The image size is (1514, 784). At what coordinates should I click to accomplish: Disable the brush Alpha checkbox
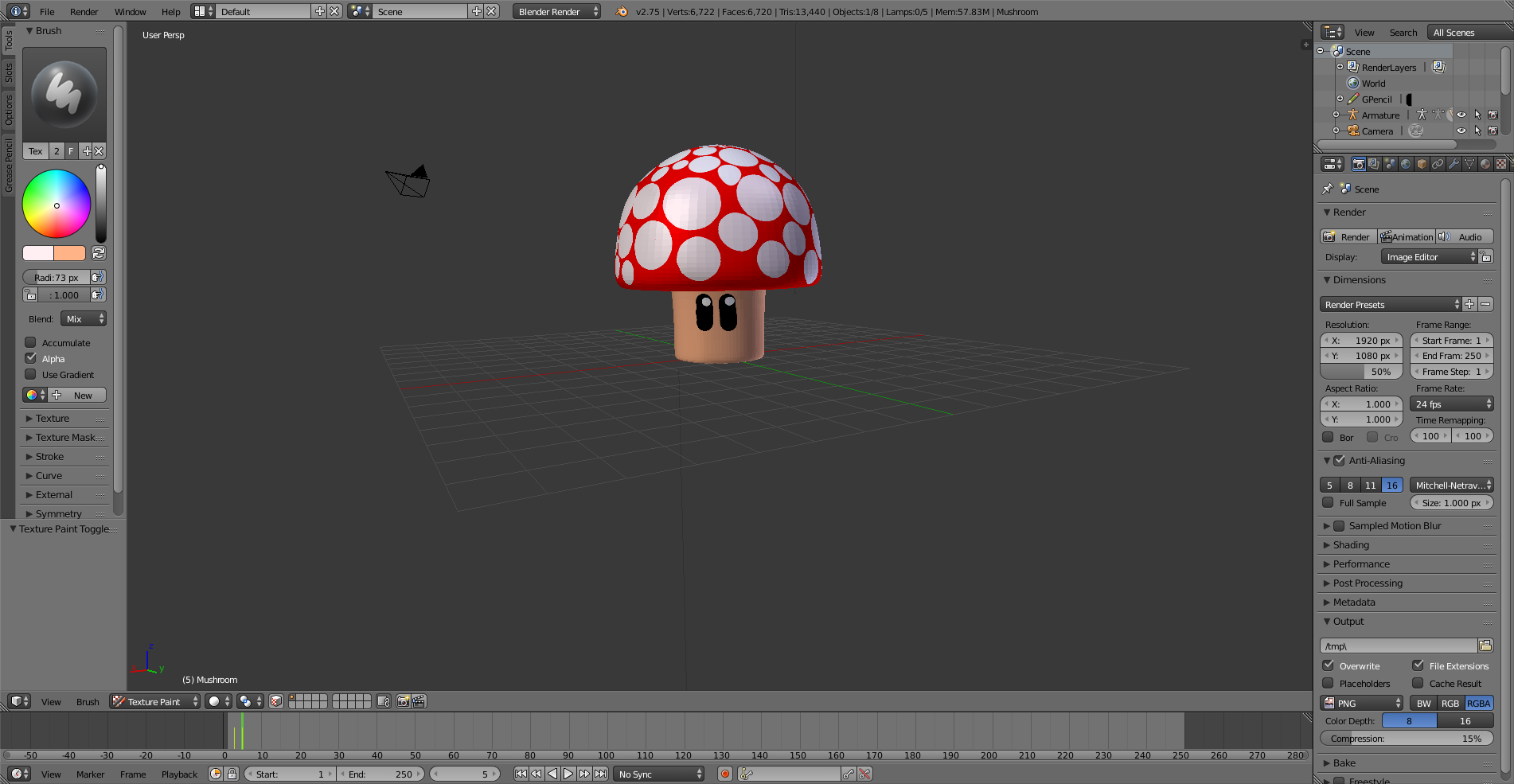[30, 358]
